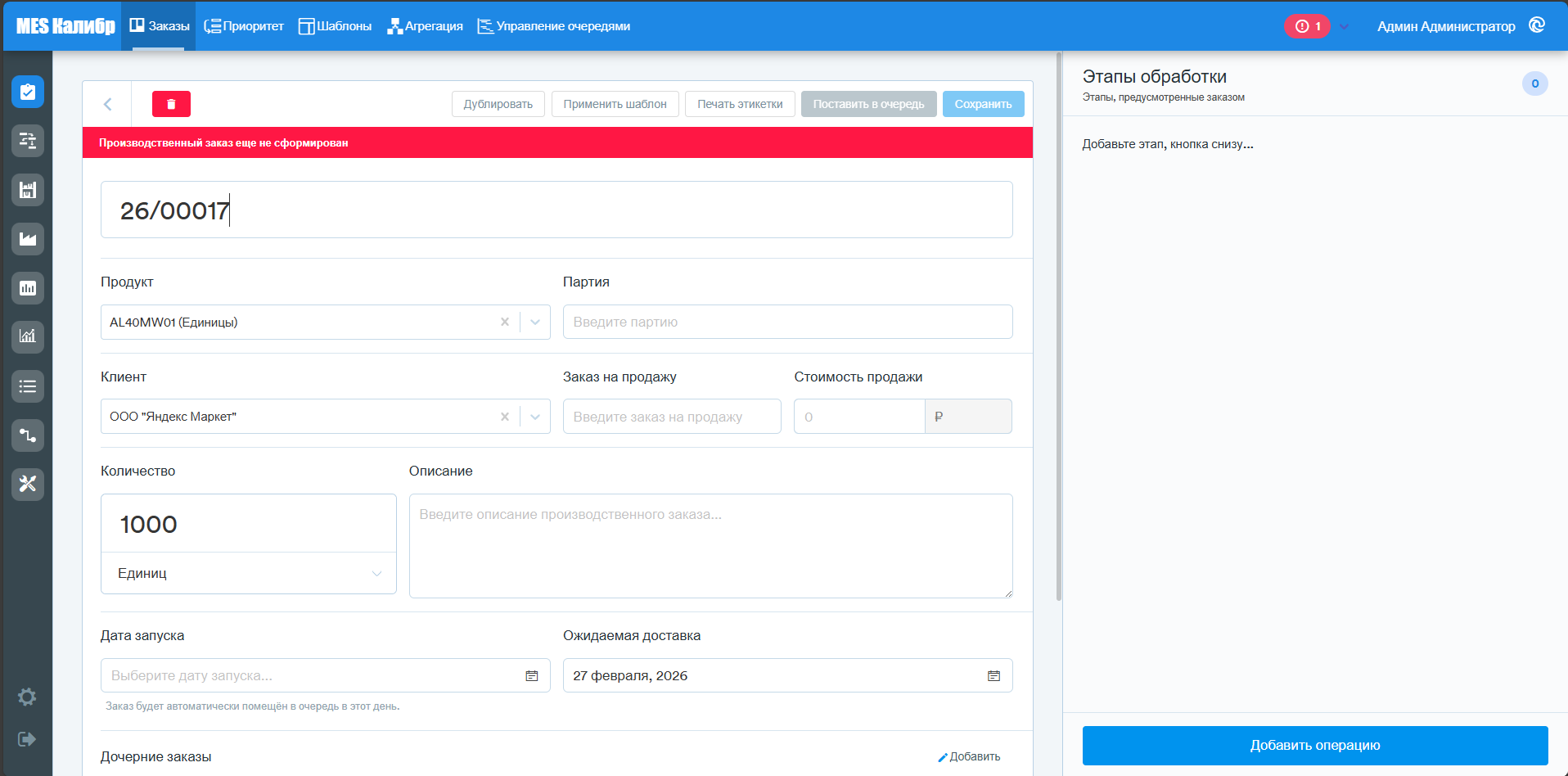Click the date field 27 февраля, 2026
Image resolution: width=1568 pixels, height=776 pixels.
787,675
